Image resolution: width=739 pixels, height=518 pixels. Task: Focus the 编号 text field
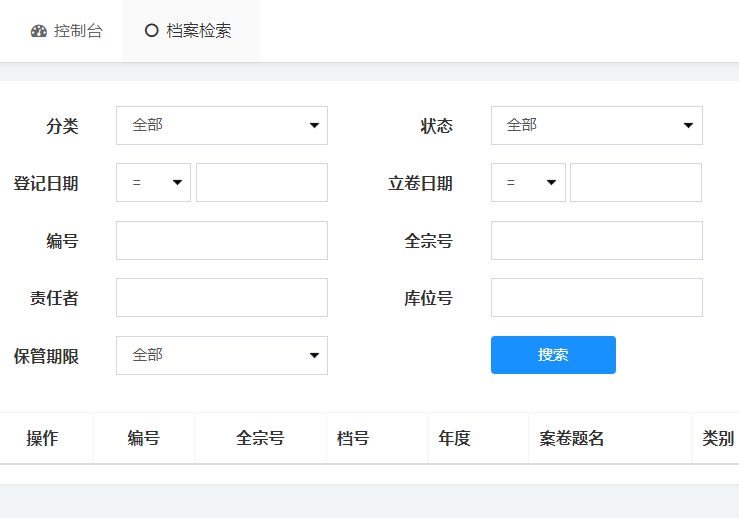pyautogui.click(x=222, y=240)
